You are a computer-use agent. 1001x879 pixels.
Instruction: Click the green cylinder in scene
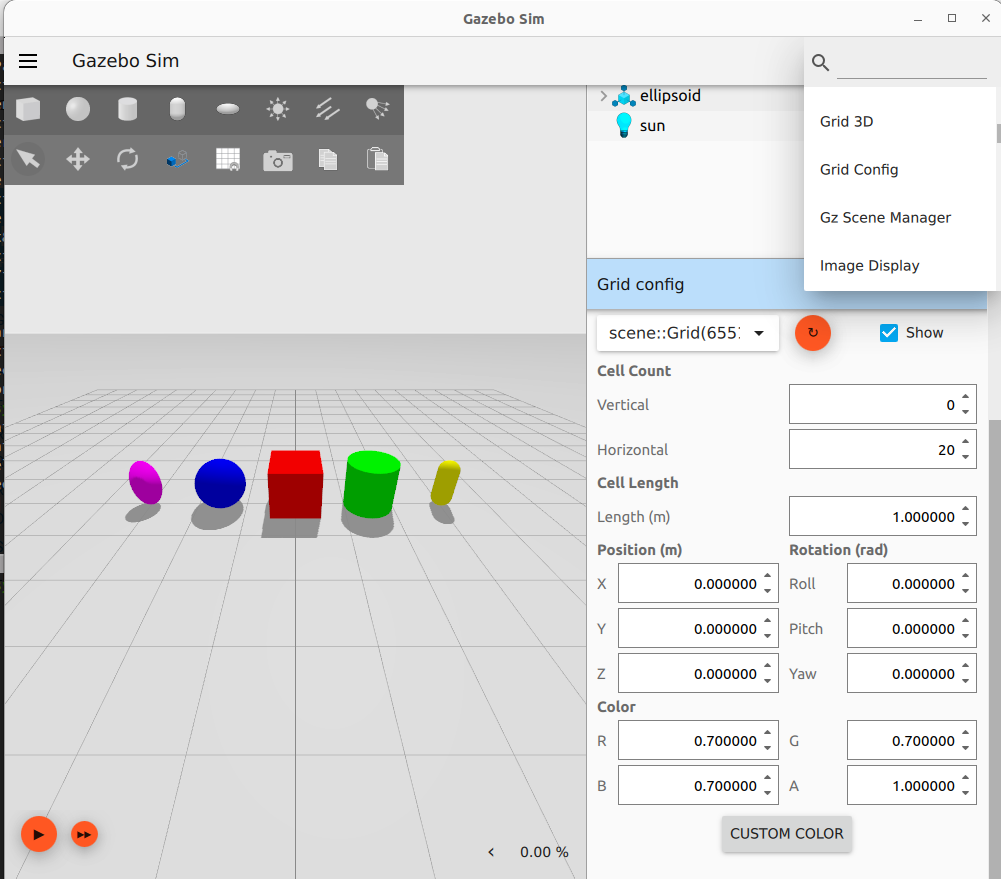point(372,483)
